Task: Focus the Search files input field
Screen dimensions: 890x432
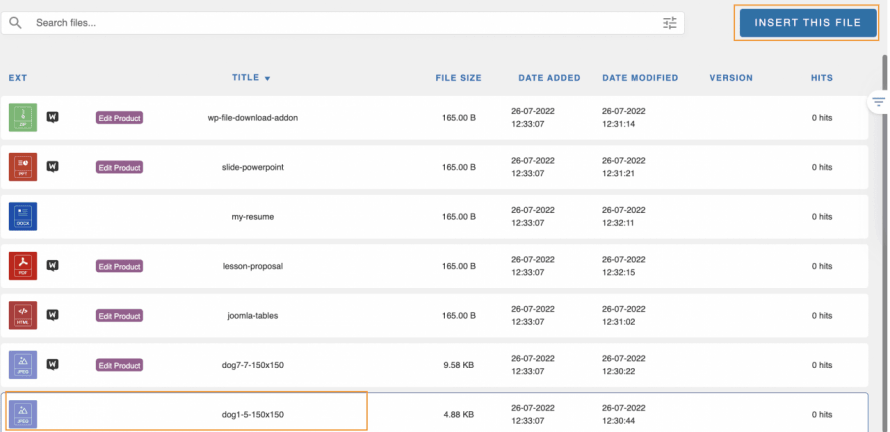Action: pyautogui.click(x=340, y=23)
